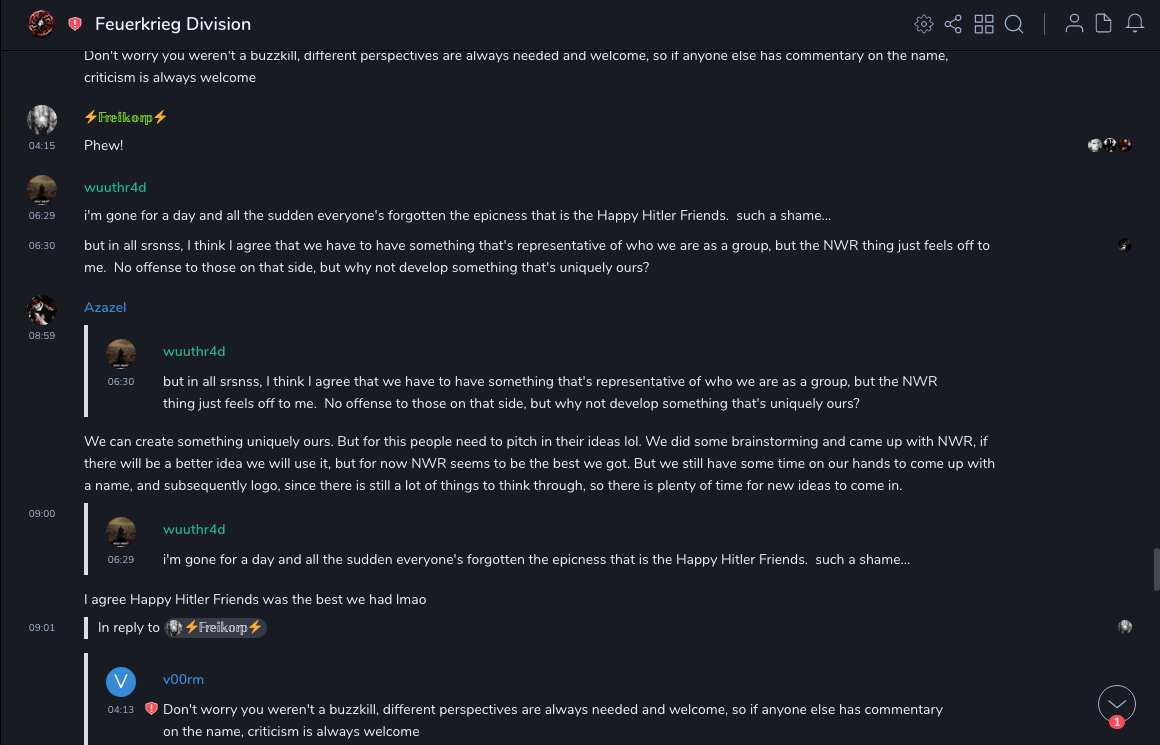
Task: Click the vertical scrollbar thumb
Action: [x=1156, y=569]
